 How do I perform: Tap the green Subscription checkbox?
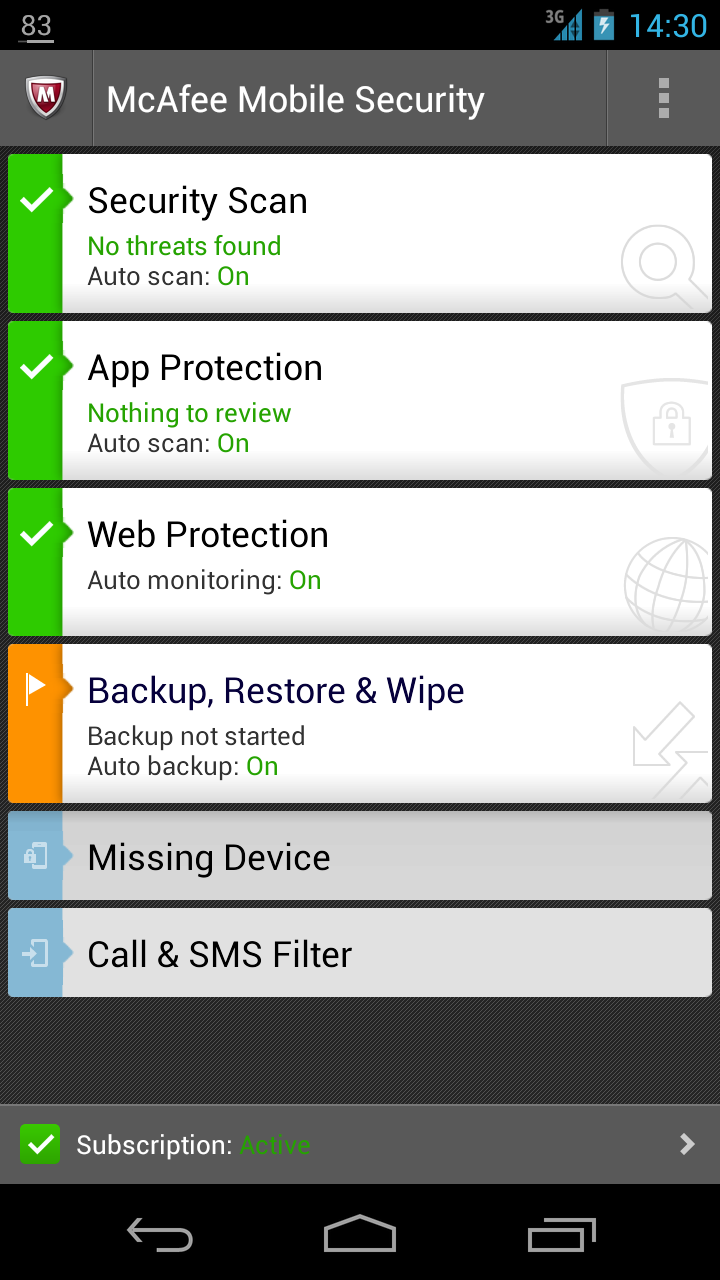pyautogui.click(x=40, y=1144)
